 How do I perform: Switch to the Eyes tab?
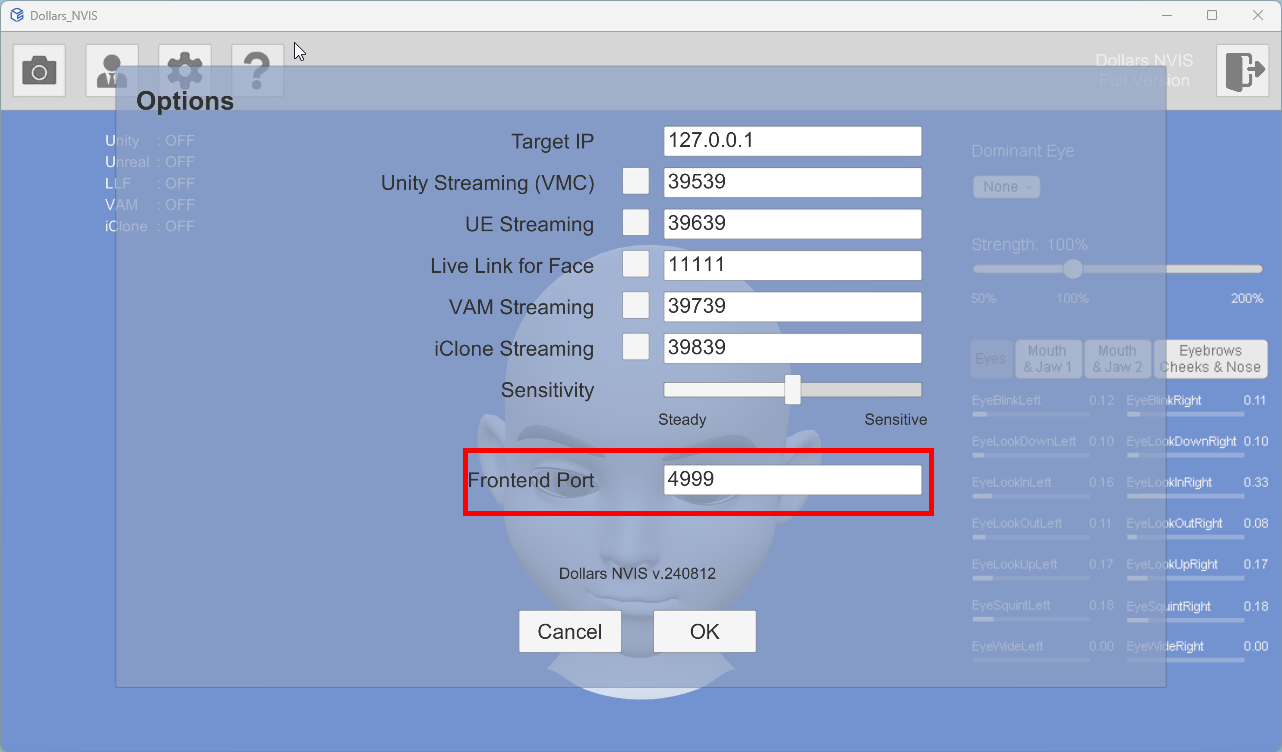point(991,359)
